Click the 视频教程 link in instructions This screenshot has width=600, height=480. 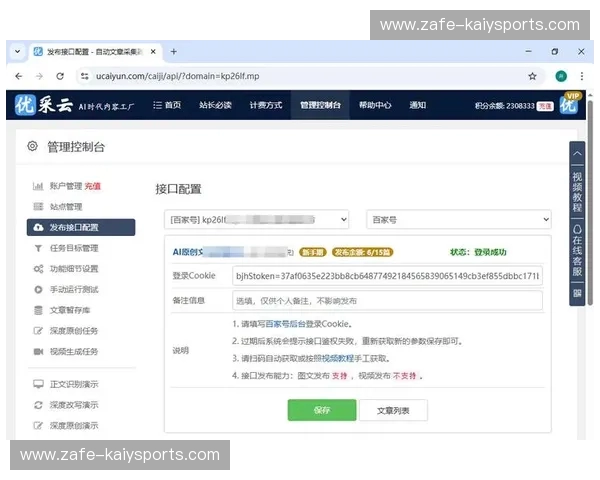(x=338, y=358)
